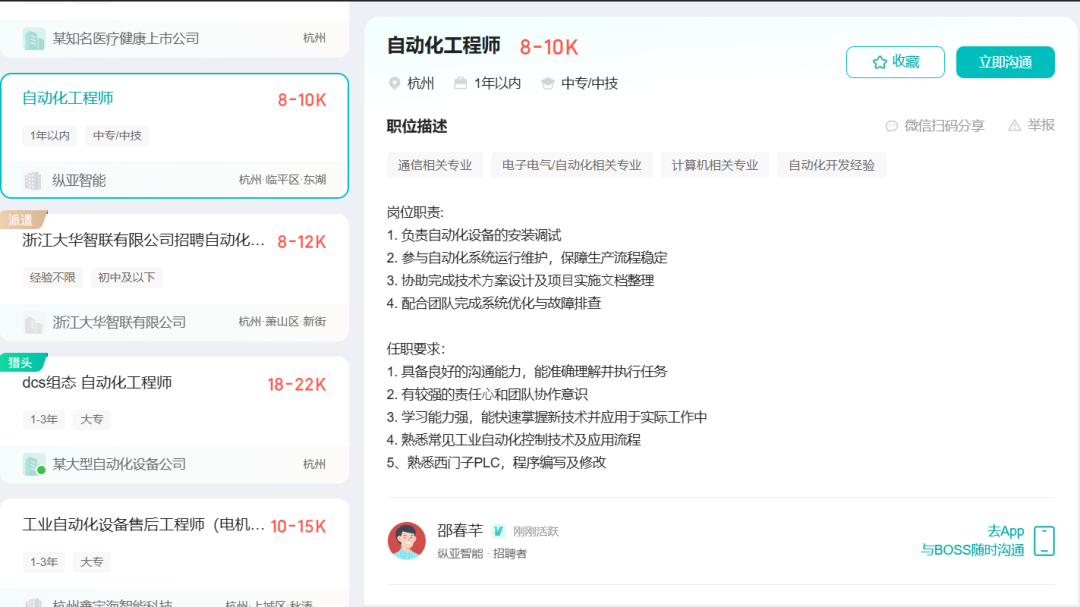Click the 自动化开发经验 tag
Screen dimensions: 1080x607
tap(831, 165)
